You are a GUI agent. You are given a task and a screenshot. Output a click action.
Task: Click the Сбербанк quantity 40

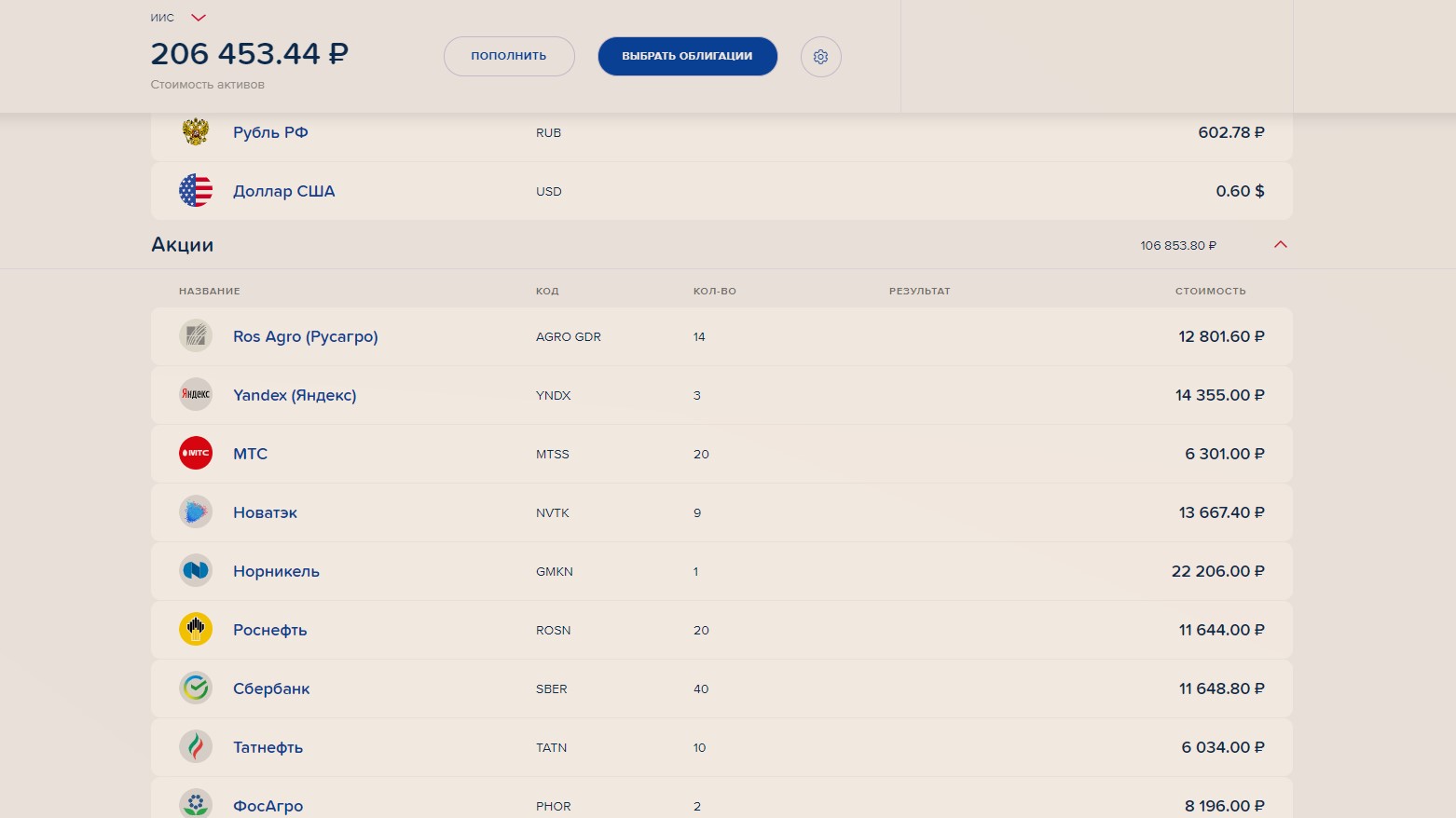[701, 688]
